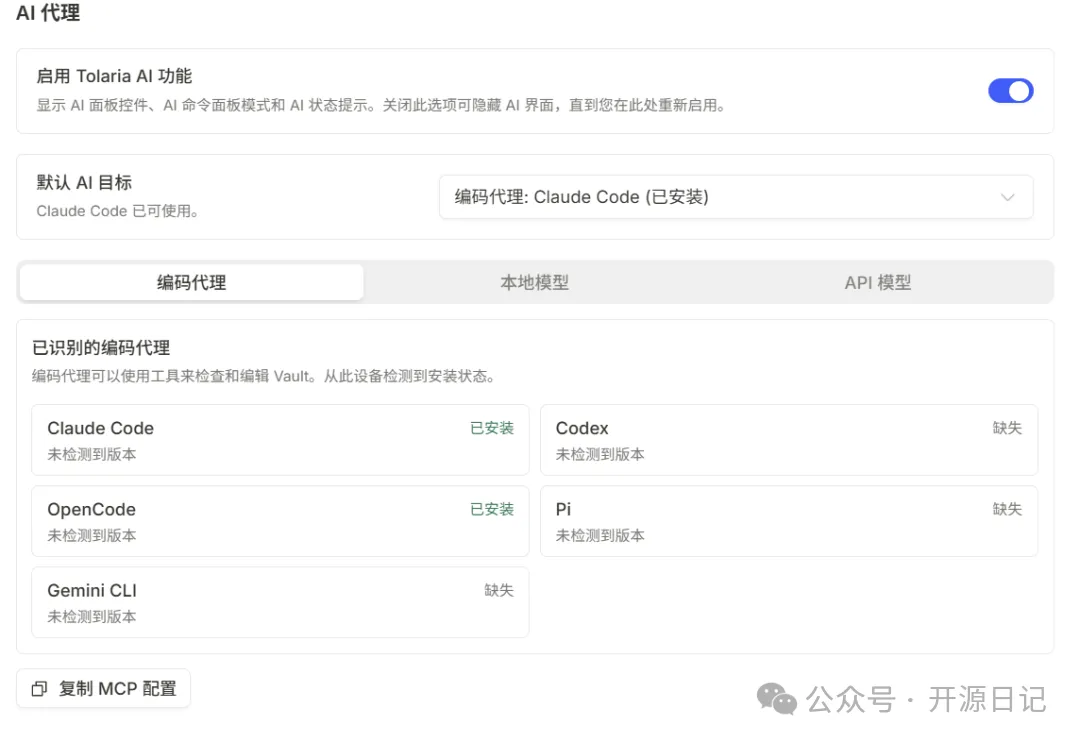Click the 显示 AI 面板控件 description text
This screenshot has width=1080, height=742.
[x=381, y=105]
